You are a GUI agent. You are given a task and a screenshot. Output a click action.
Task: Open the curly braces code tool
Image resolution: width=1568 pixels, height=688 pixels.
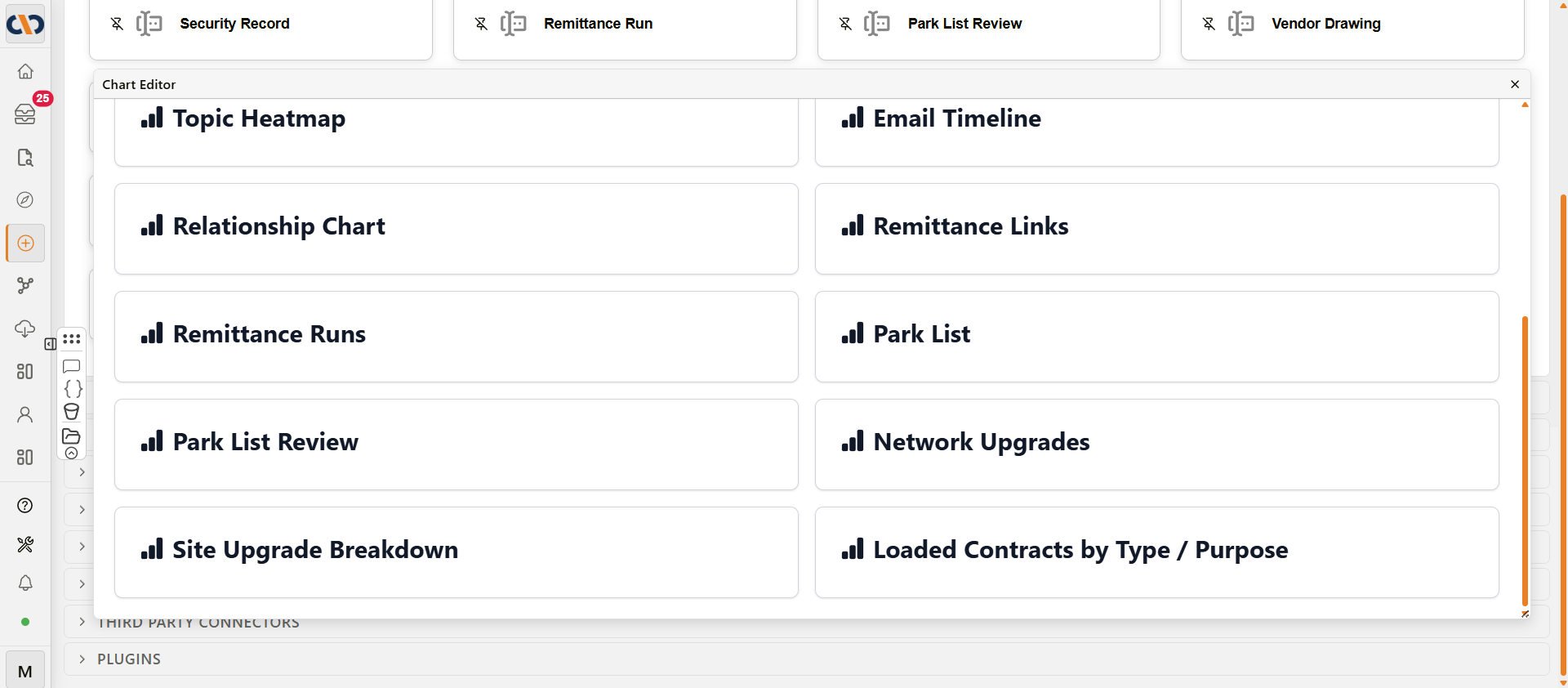(73, 389)
